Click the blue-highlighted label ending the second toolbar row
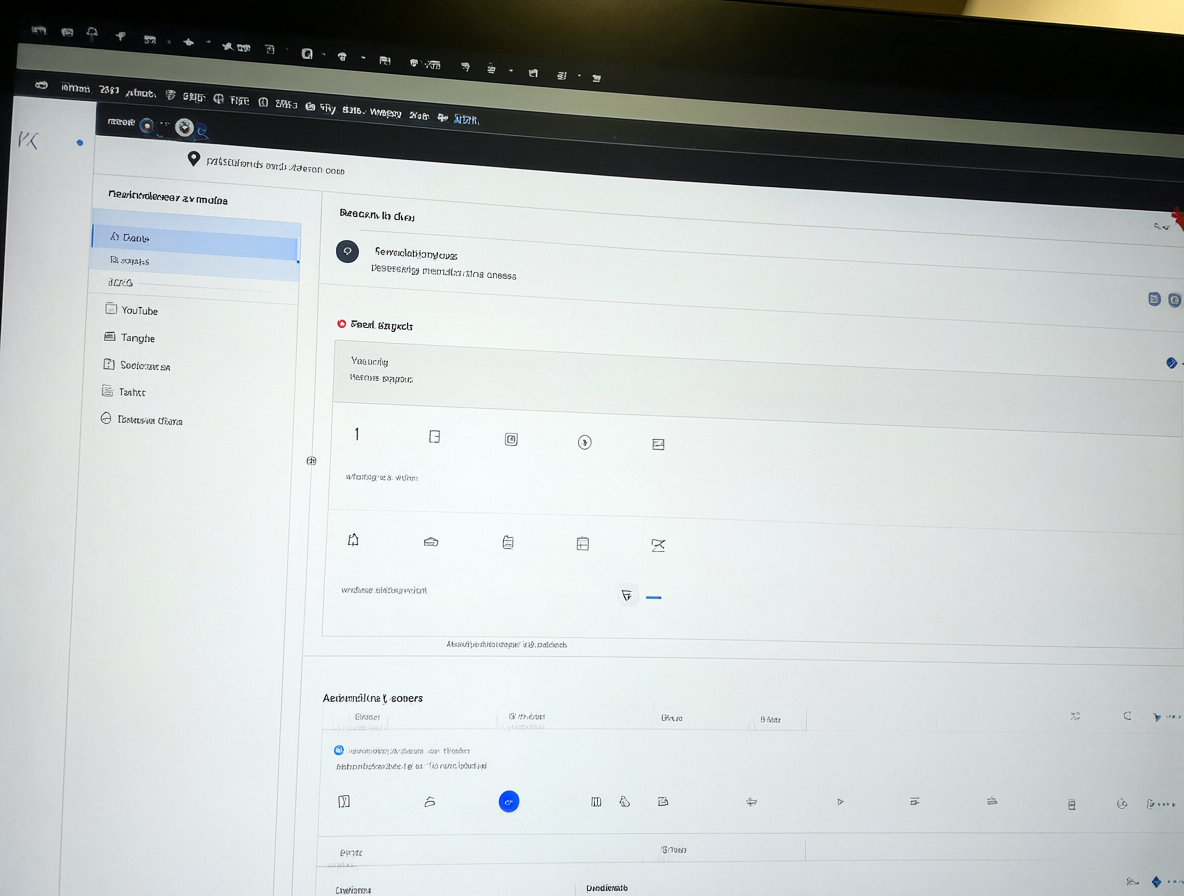 [466, 119]
